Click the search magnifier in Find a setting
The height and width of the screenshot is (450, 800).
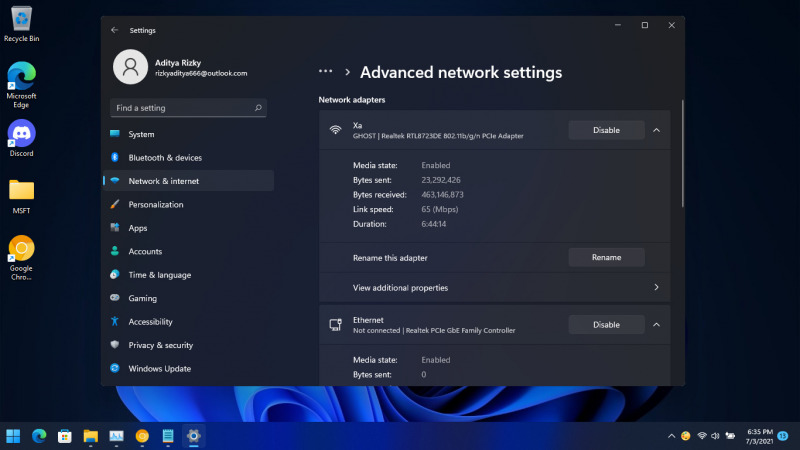pyautogui.click(x=258, y=108)
